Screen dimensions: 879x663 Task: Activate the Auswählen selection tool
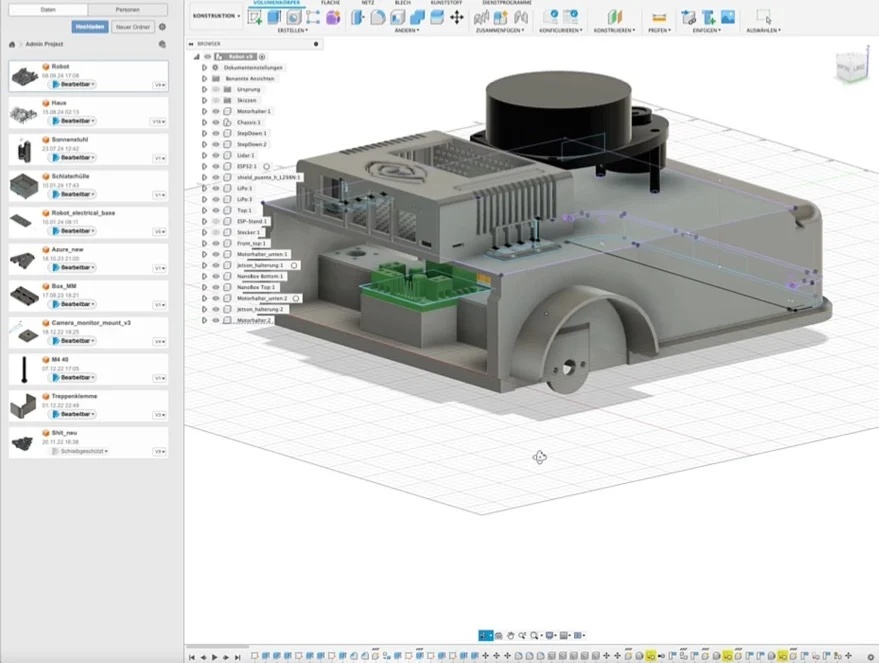click(764, 17)
